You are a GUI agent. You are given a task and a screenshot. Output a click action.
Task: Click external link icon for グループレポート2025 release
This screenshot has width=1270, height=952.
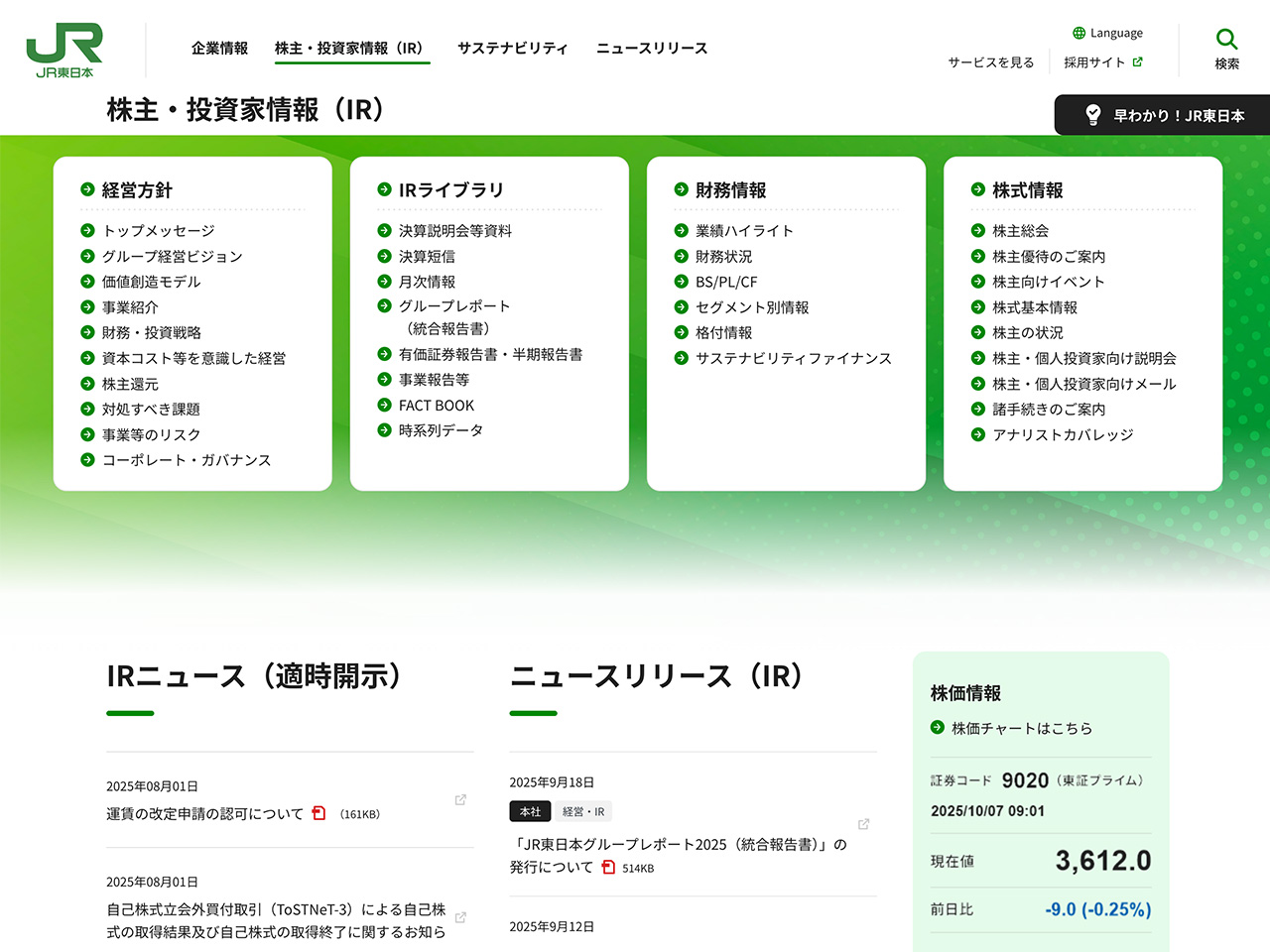(863, 824)
